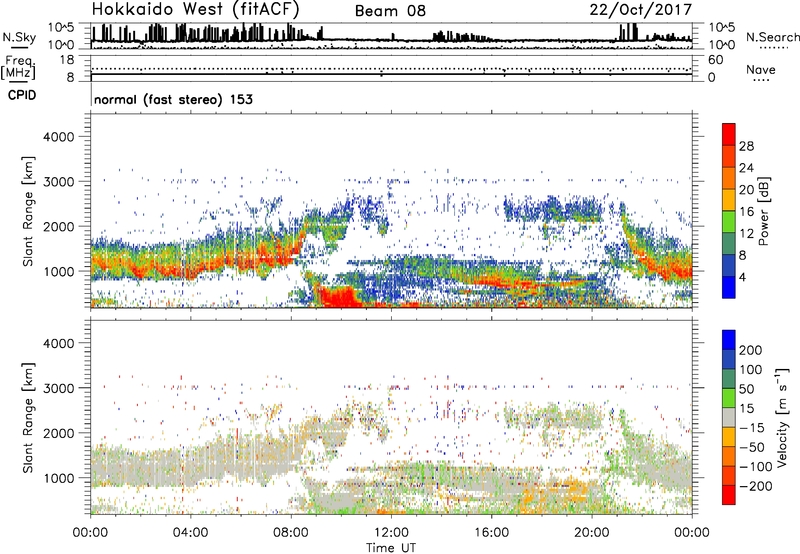
Task: Click the '18' frequency axis tick
Action: click(67, 60)
